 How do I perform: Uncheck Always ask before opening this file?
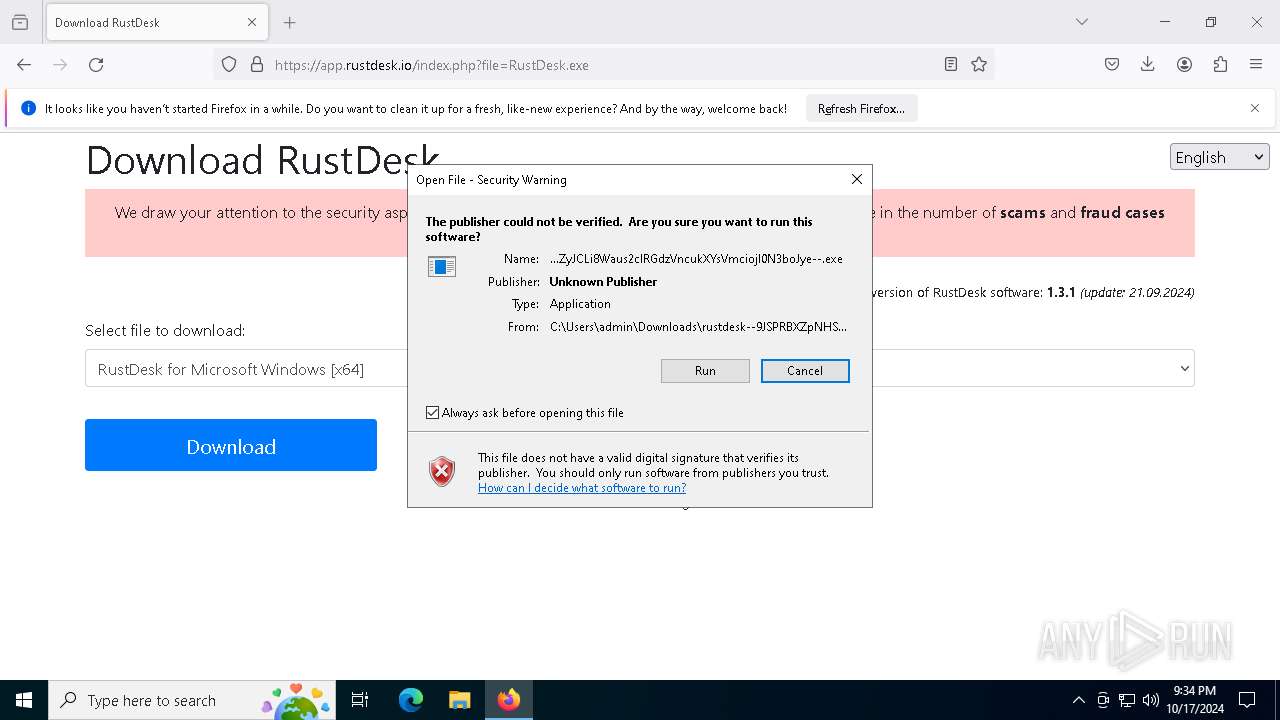[432, 412]
